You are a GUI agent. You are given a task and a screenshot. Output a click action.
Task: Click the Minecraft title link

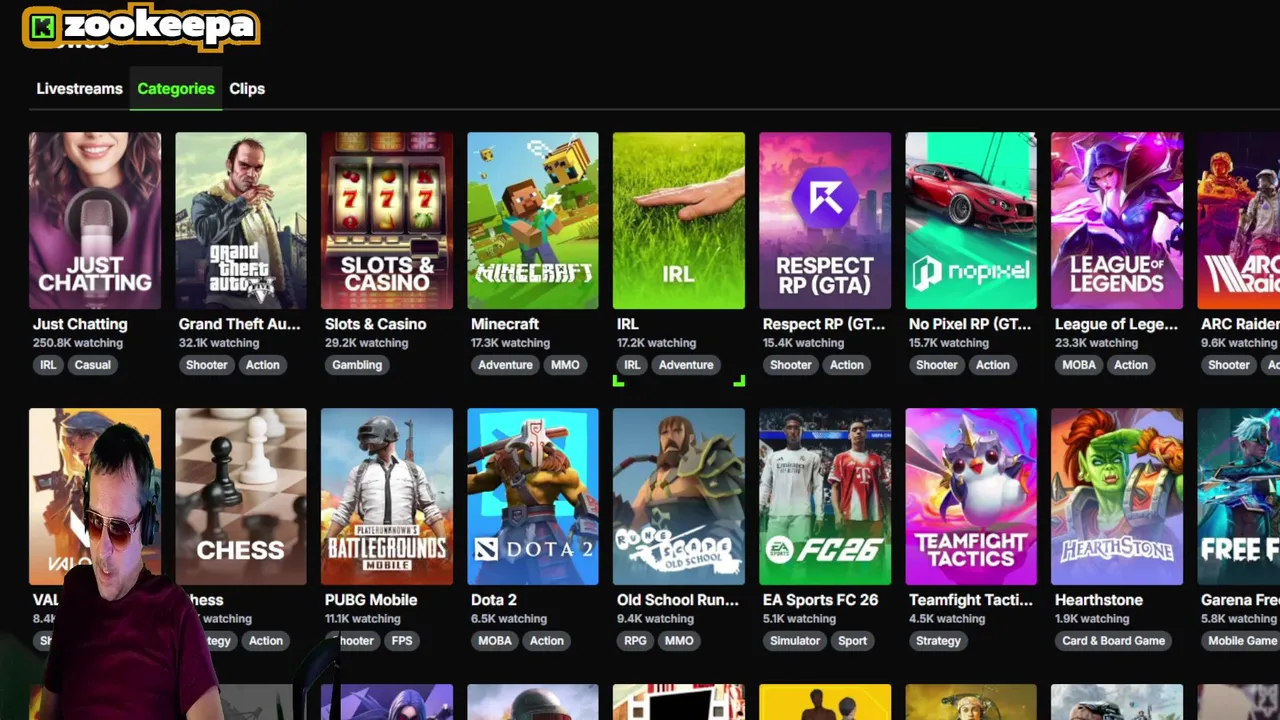click(505, 324)
